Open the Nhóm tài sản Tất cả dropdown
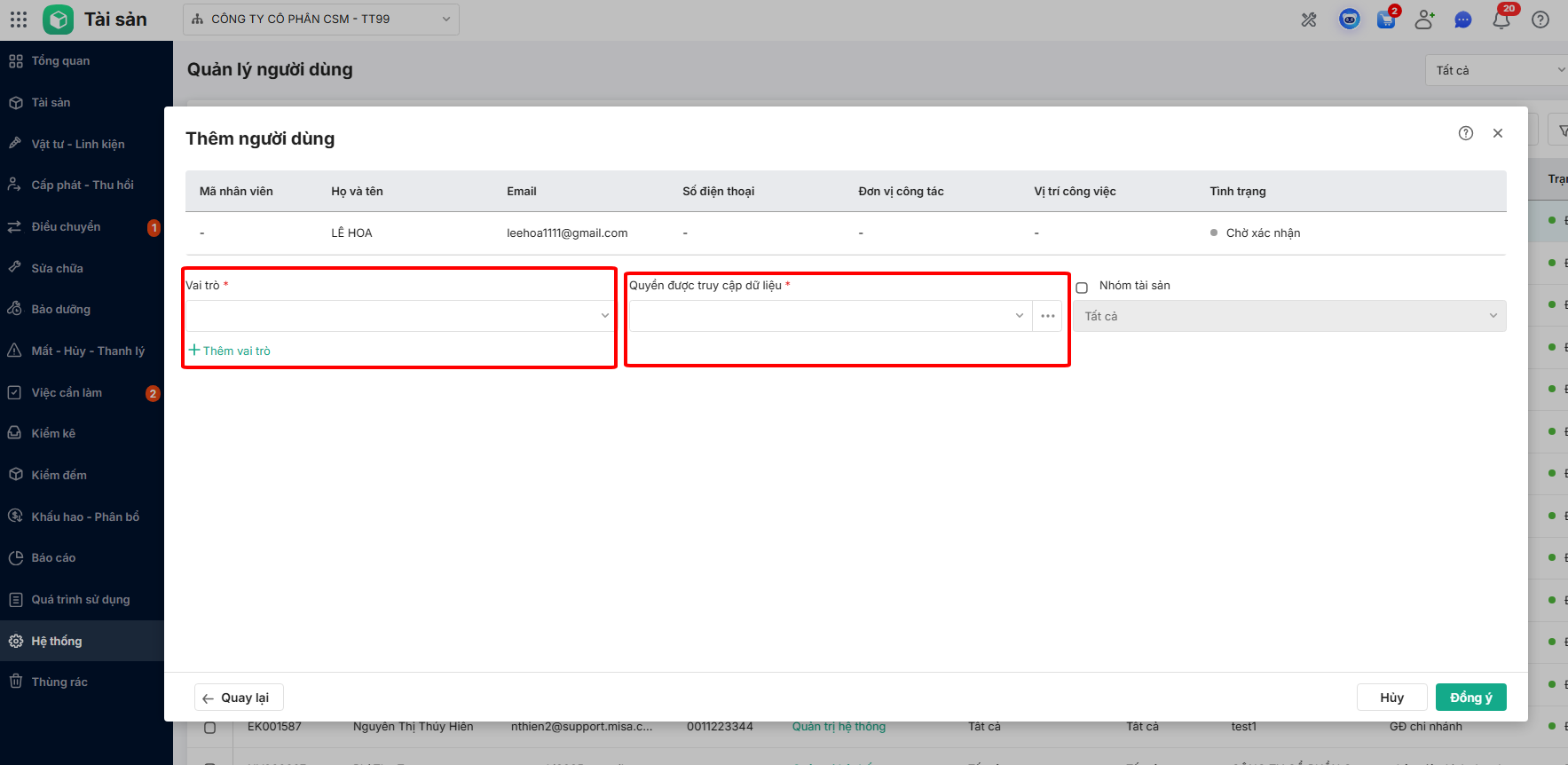Screen dimensions: 1568x765 click(1290, 316)
